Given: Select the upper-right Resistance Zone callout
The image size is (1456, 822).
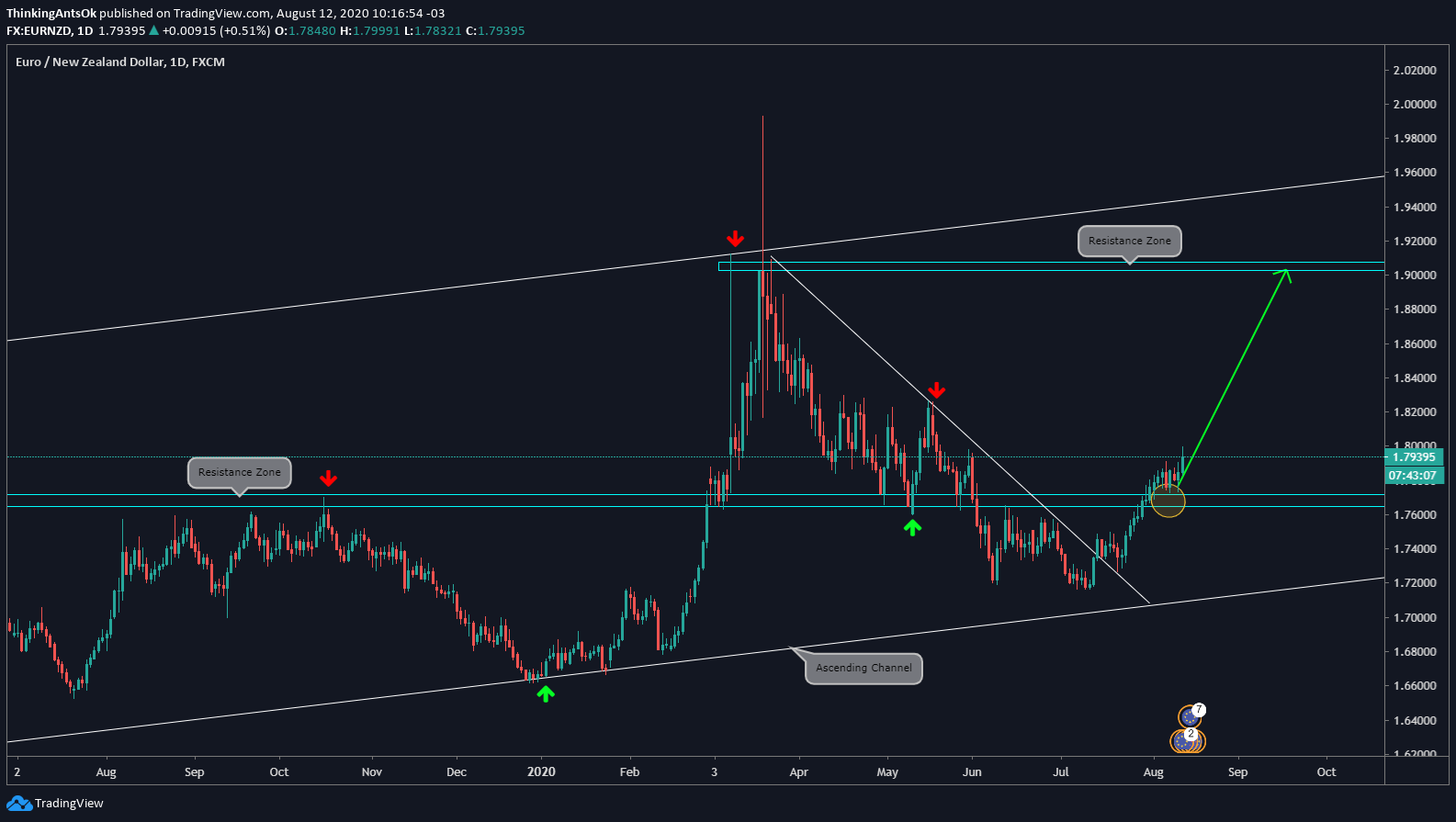Looking at the screenshot, I should click(x=1130, y=242).
